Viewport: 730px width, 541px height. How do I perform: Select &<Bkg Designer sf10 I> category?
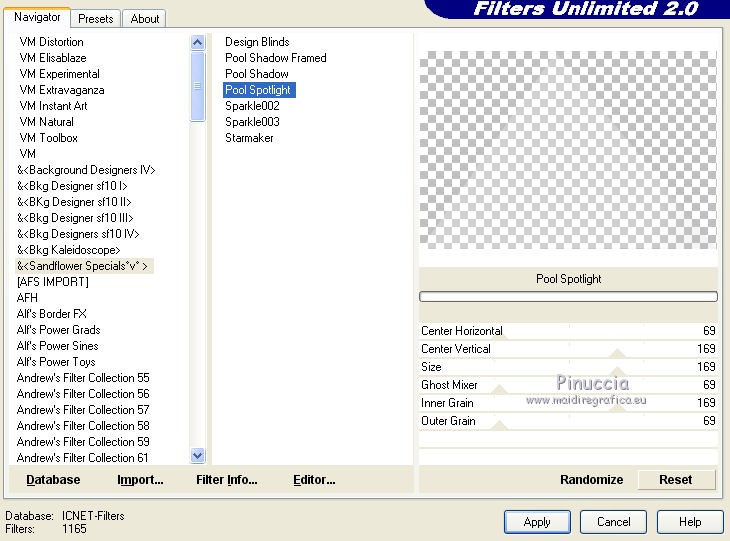point(72,186)
